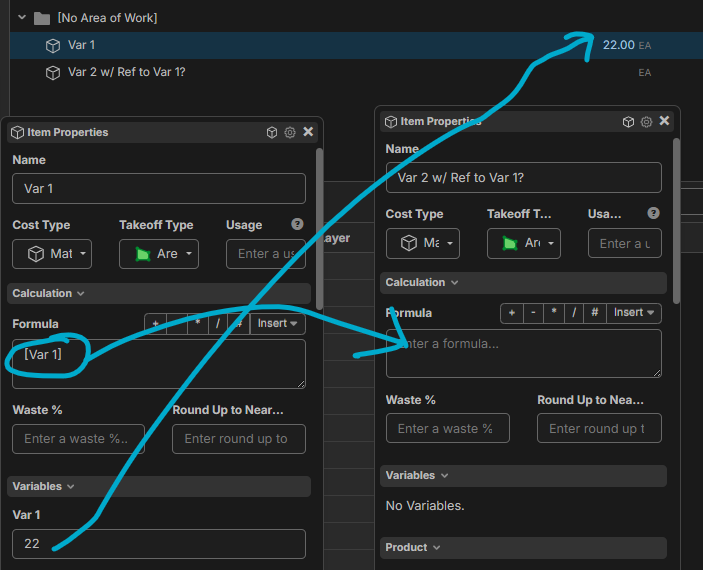Insert minus operator in Var 2 formula
This screenshot has height=570, width=703.
tap(533, 313)
